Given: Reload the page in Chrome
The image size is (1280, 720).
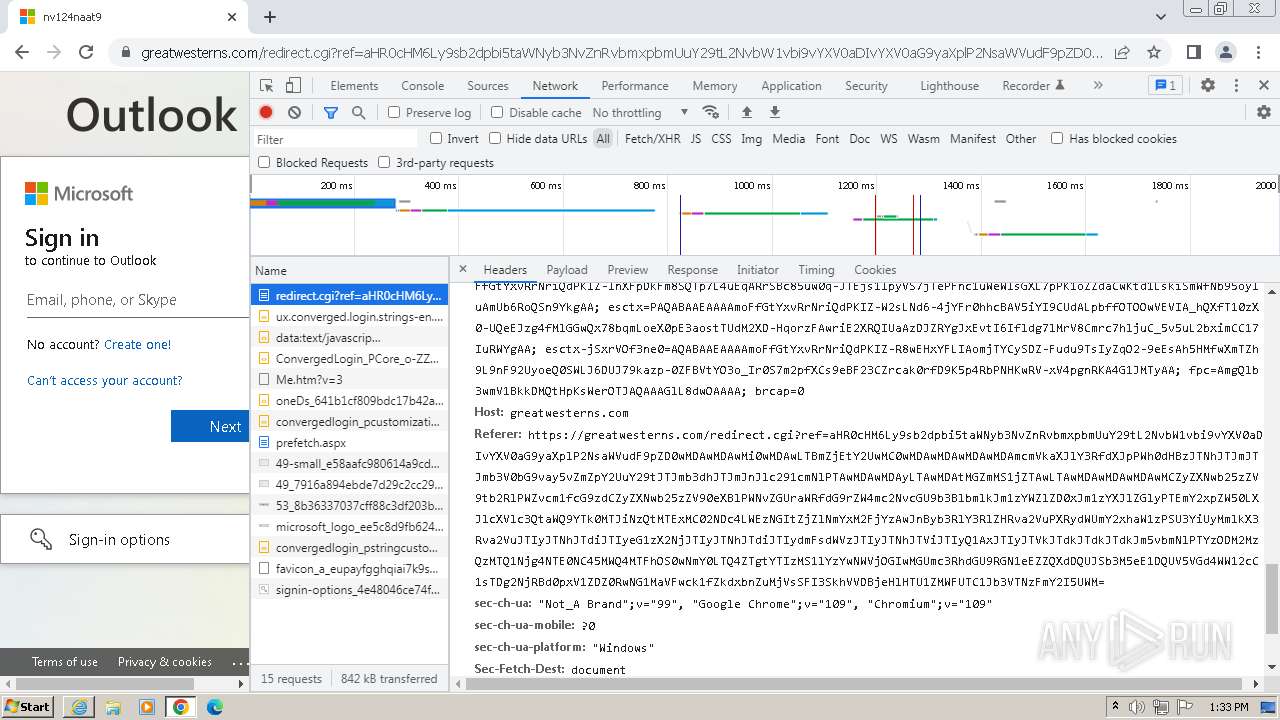Looking at the screenshot, I should [86, 52].
